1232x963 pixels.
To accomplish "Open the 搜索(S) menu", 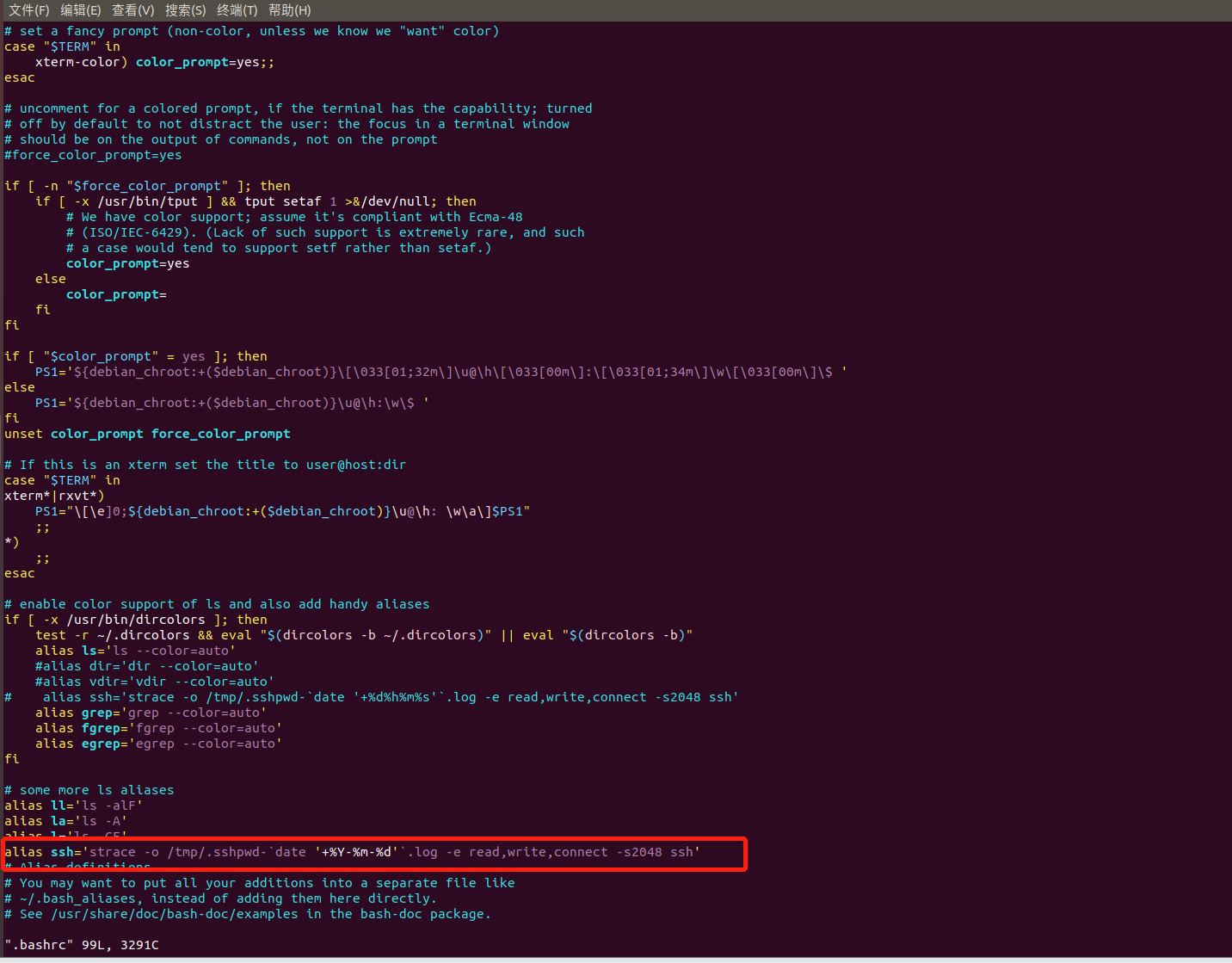I will coord(185,9).
